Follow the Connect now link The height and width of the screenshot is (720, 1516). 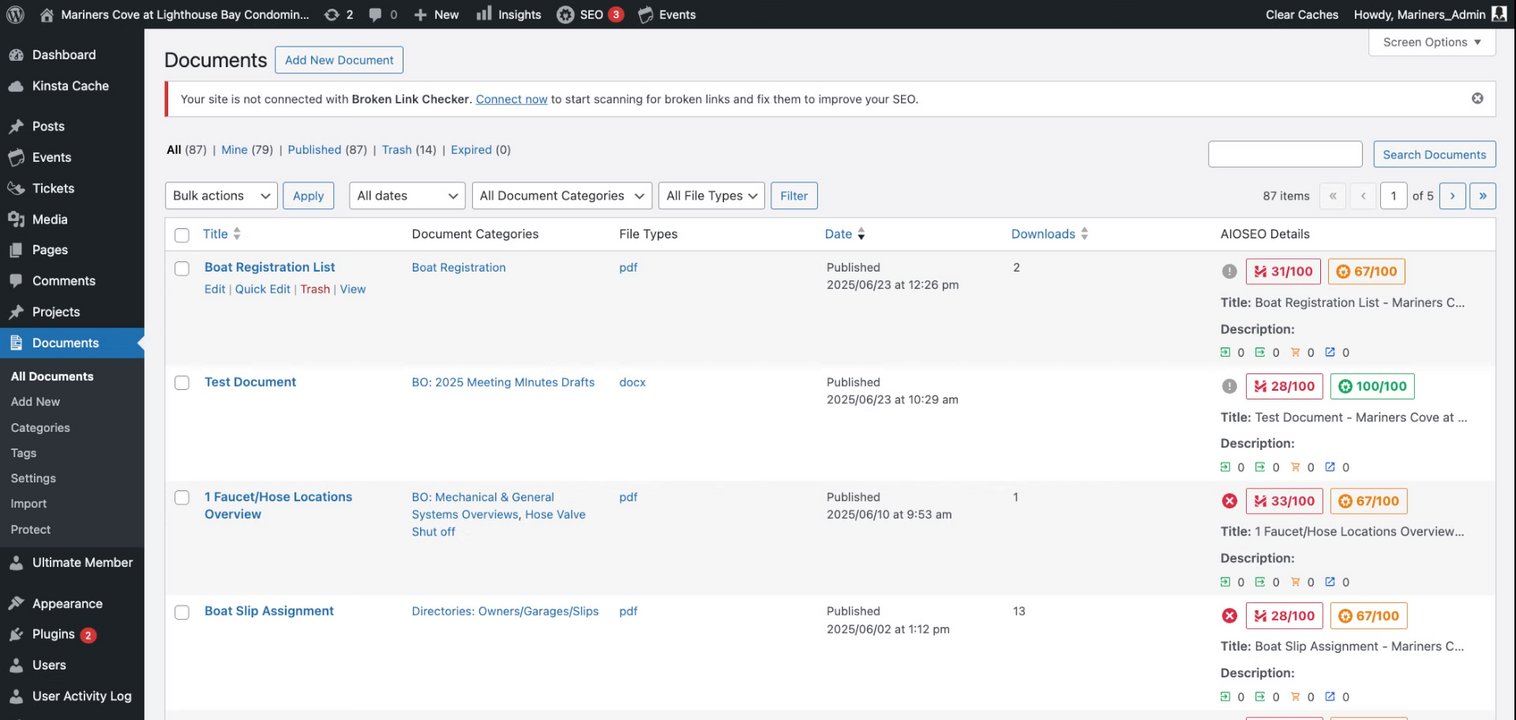pos(511,99)
